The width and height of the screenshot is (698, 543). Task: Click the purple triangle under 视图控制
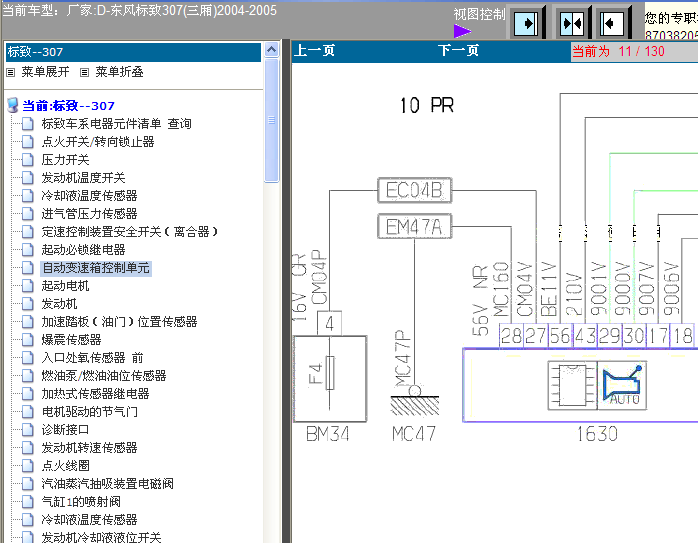pyautogui.click(x=462, y=31)
